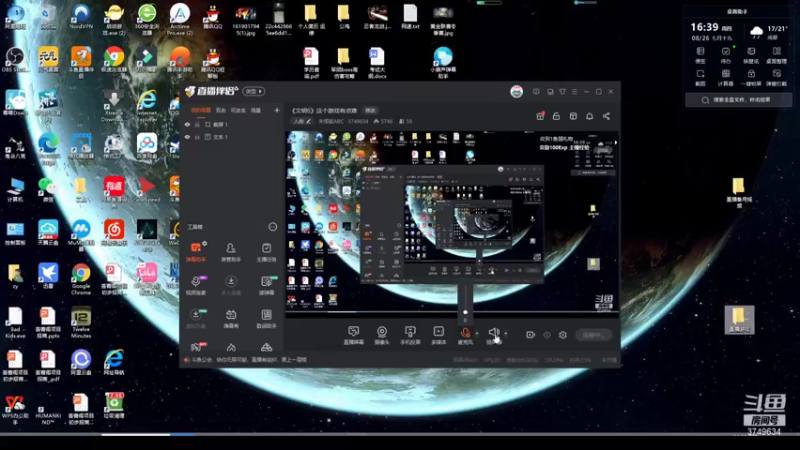Click 一键锁屏 in desktop assistant widget
800x450 pixels.
[751, 77]
